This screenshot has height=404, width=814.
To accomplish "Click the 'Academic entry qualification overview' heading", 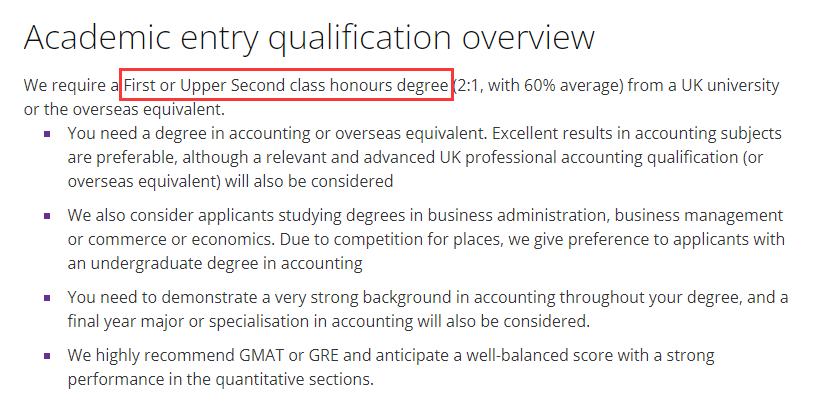I will pyautogui.click(x=308, y=38).
